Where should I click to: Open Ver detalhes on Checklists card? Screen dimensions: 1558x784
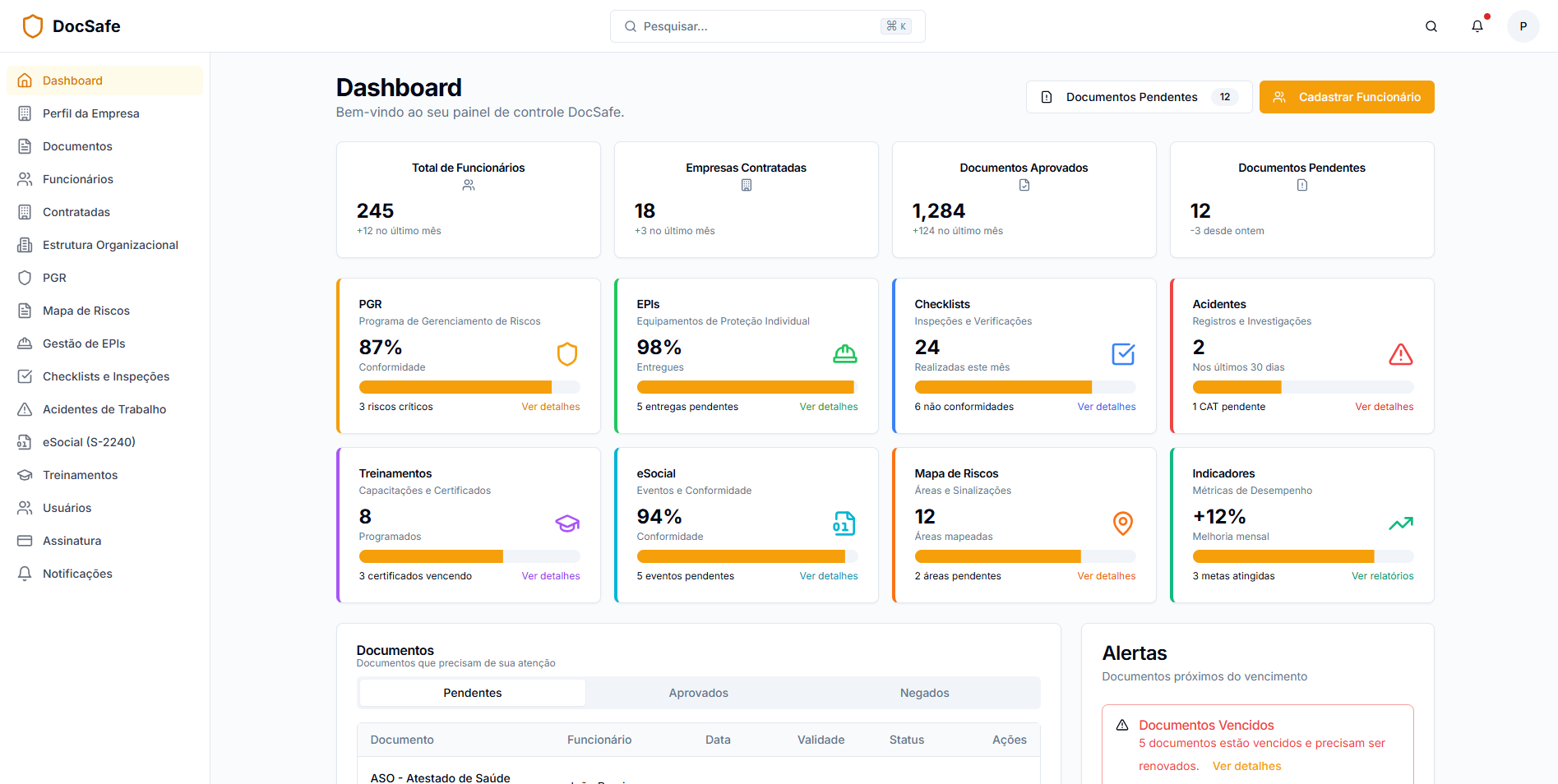[x=1107, y=407]
